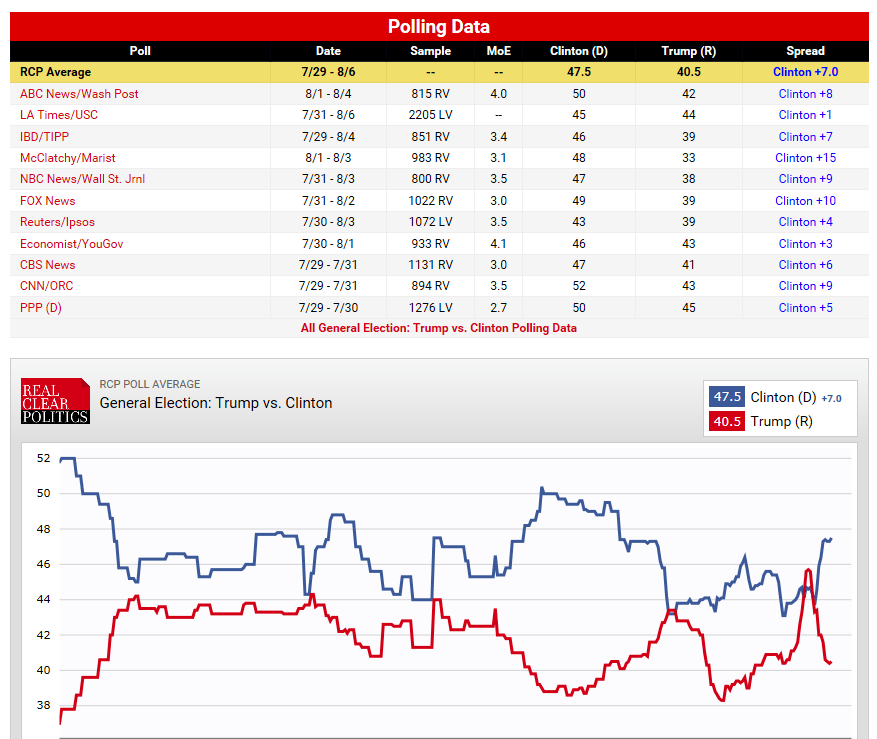Click the 2205 LV sample size cell
This screenshot has width=877, height=739.
pyautogui.click(x=430, y=115)
